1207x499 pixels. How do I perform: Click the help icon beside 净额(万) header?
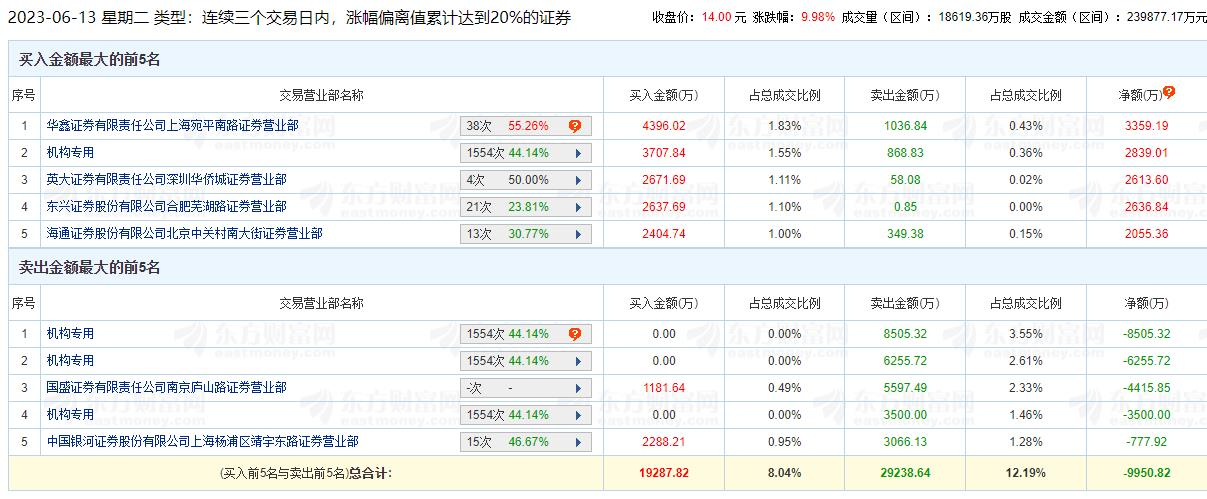point(1168,92)
